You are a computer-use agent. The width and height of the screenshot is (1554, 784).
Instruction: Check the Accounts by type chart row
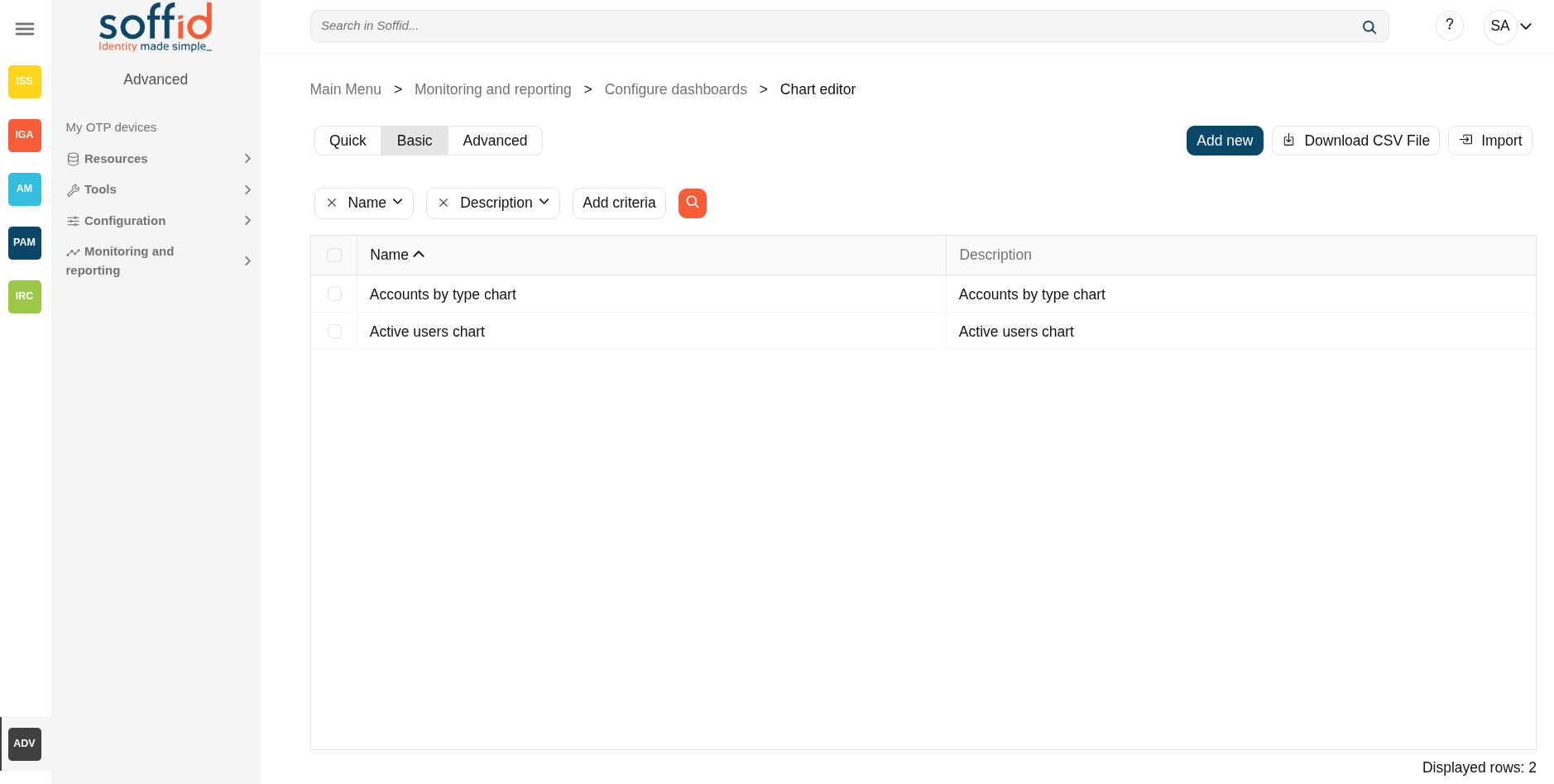point(334,294)
